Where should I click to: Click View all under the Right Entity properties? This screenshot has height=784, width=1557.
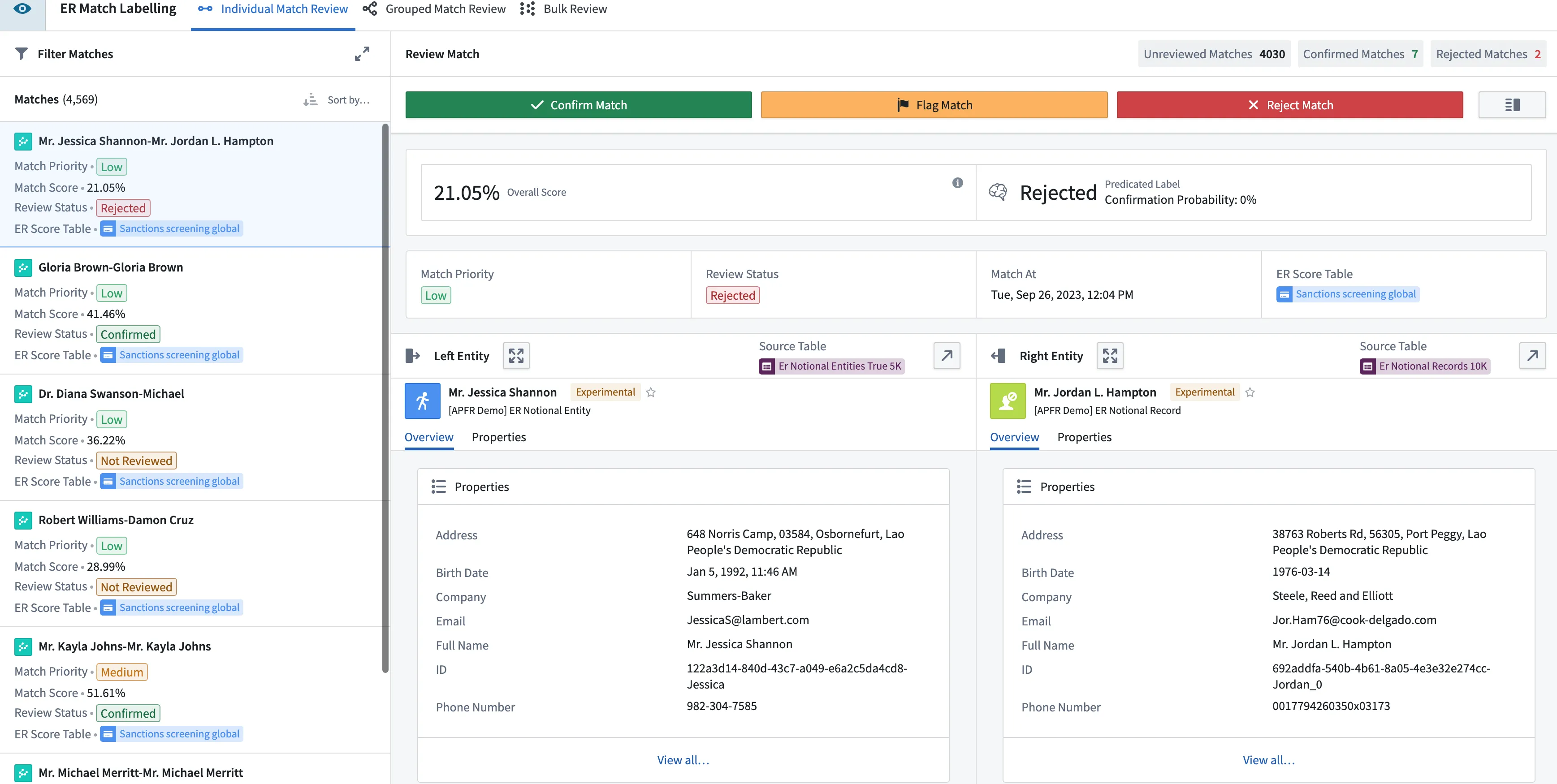point(1268,760)
